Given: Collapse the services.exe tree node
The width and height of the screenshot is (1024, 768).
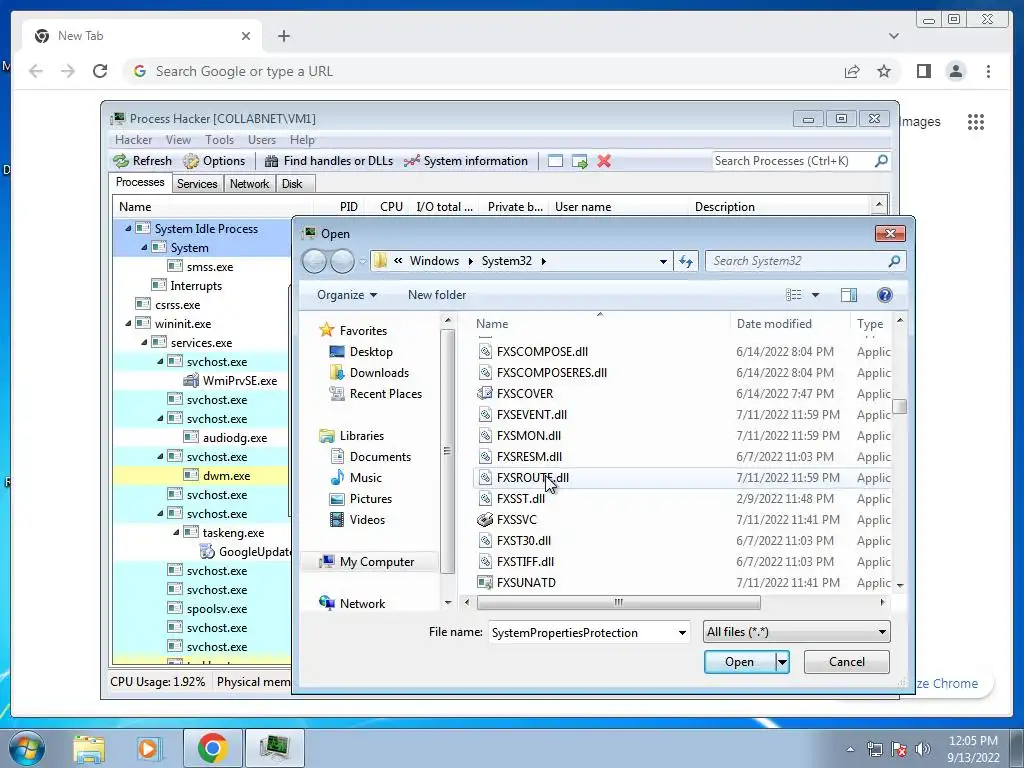Looking at the screenshot, I should coord(144,343).
